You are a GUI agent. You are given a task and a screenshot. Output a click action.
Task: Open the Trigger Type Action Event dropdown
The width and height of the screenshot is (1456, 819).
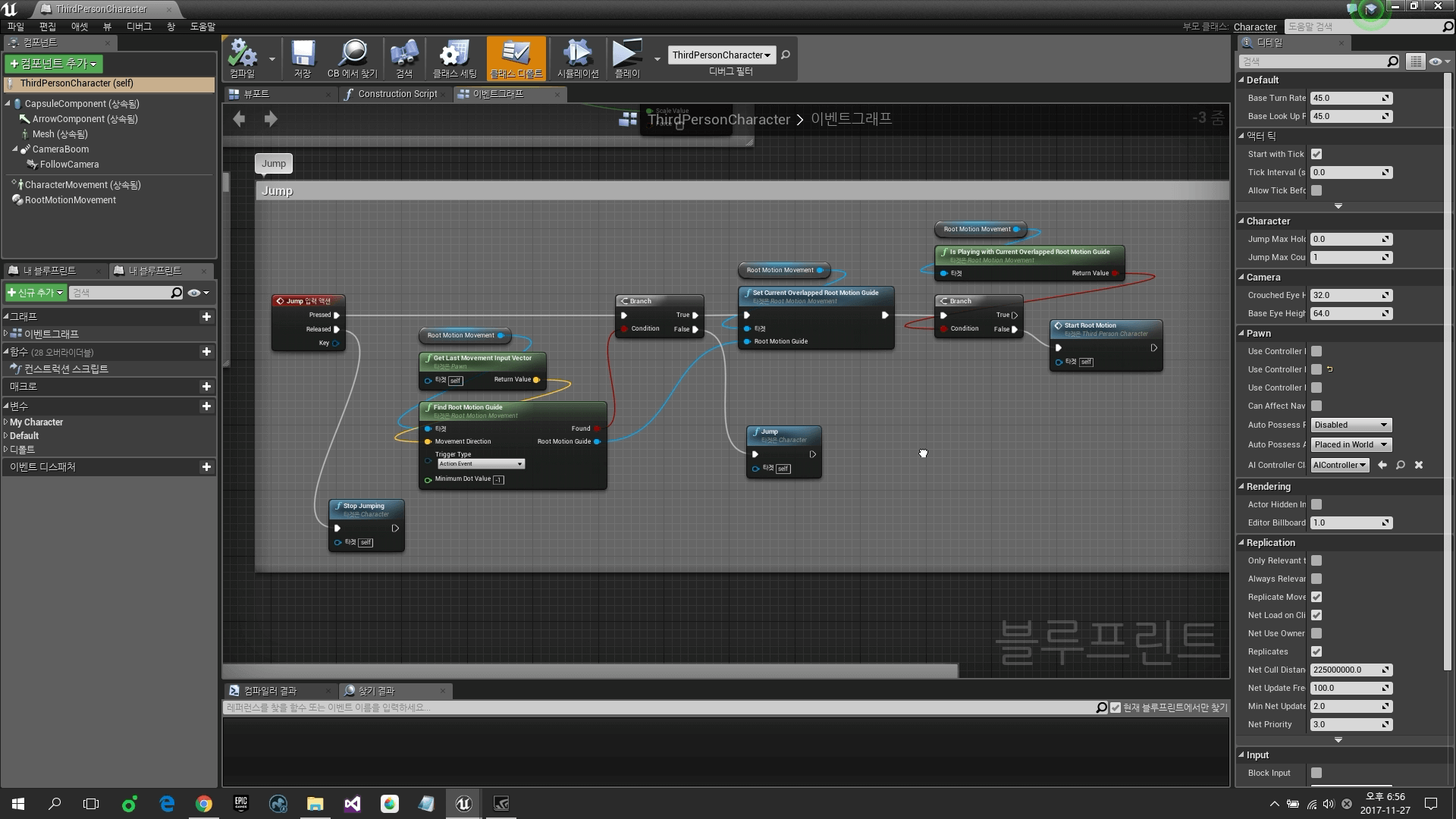coord(480,463)
